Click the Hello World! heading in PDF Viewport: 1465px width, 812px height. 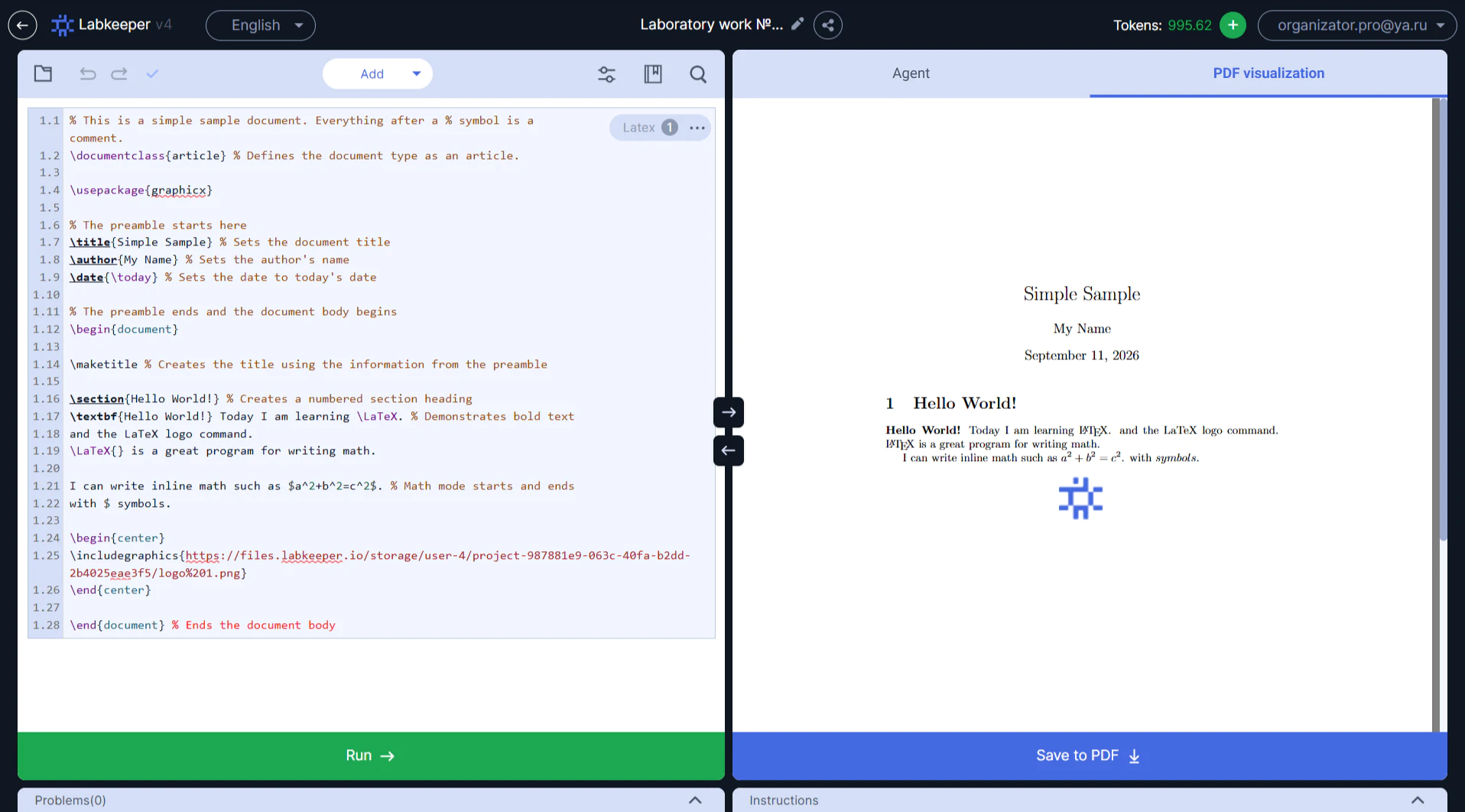click(964, 403)
